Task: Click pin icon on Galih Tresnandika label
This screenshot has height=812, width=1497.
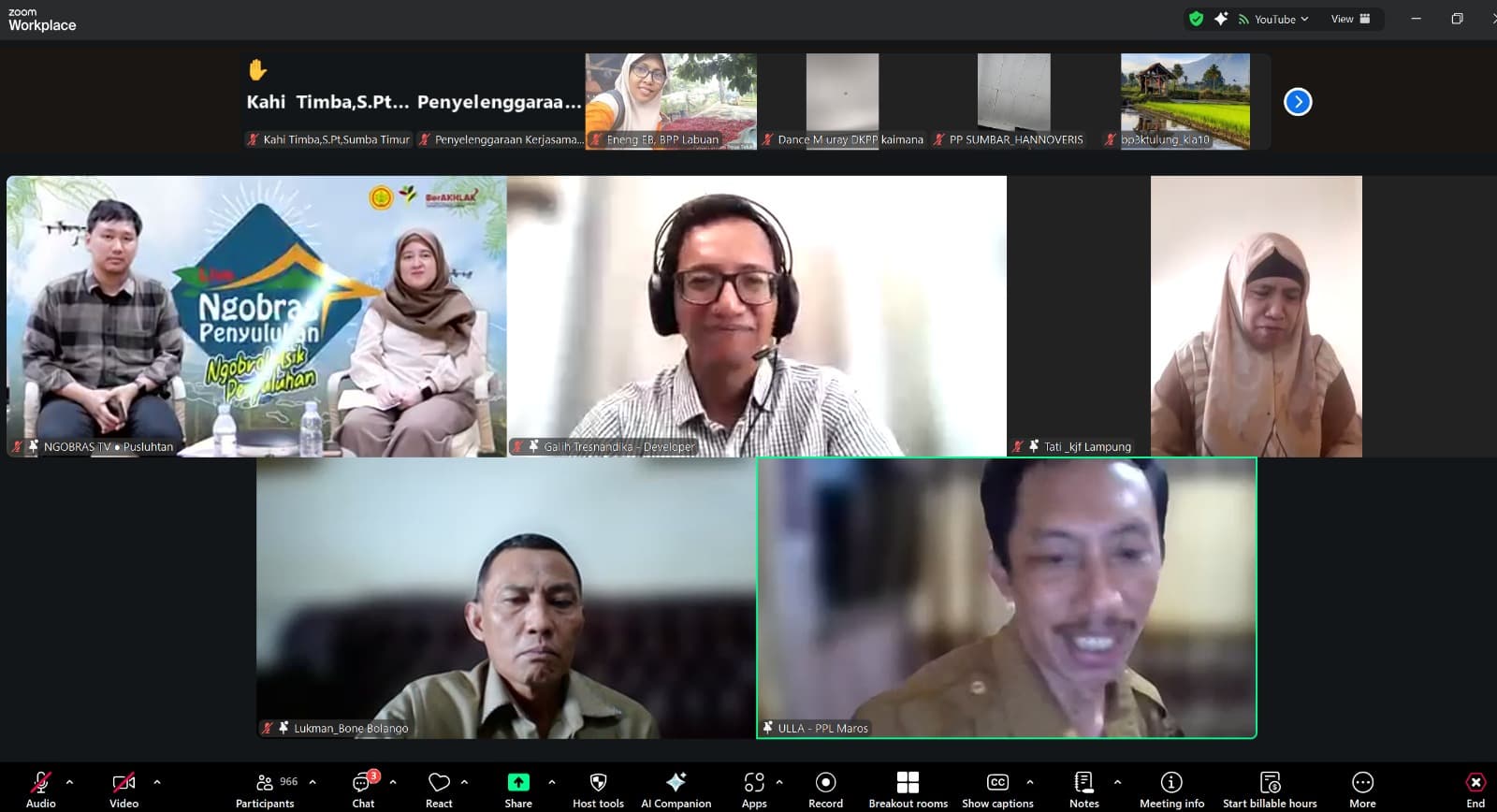Action: (x=533, y=446)
